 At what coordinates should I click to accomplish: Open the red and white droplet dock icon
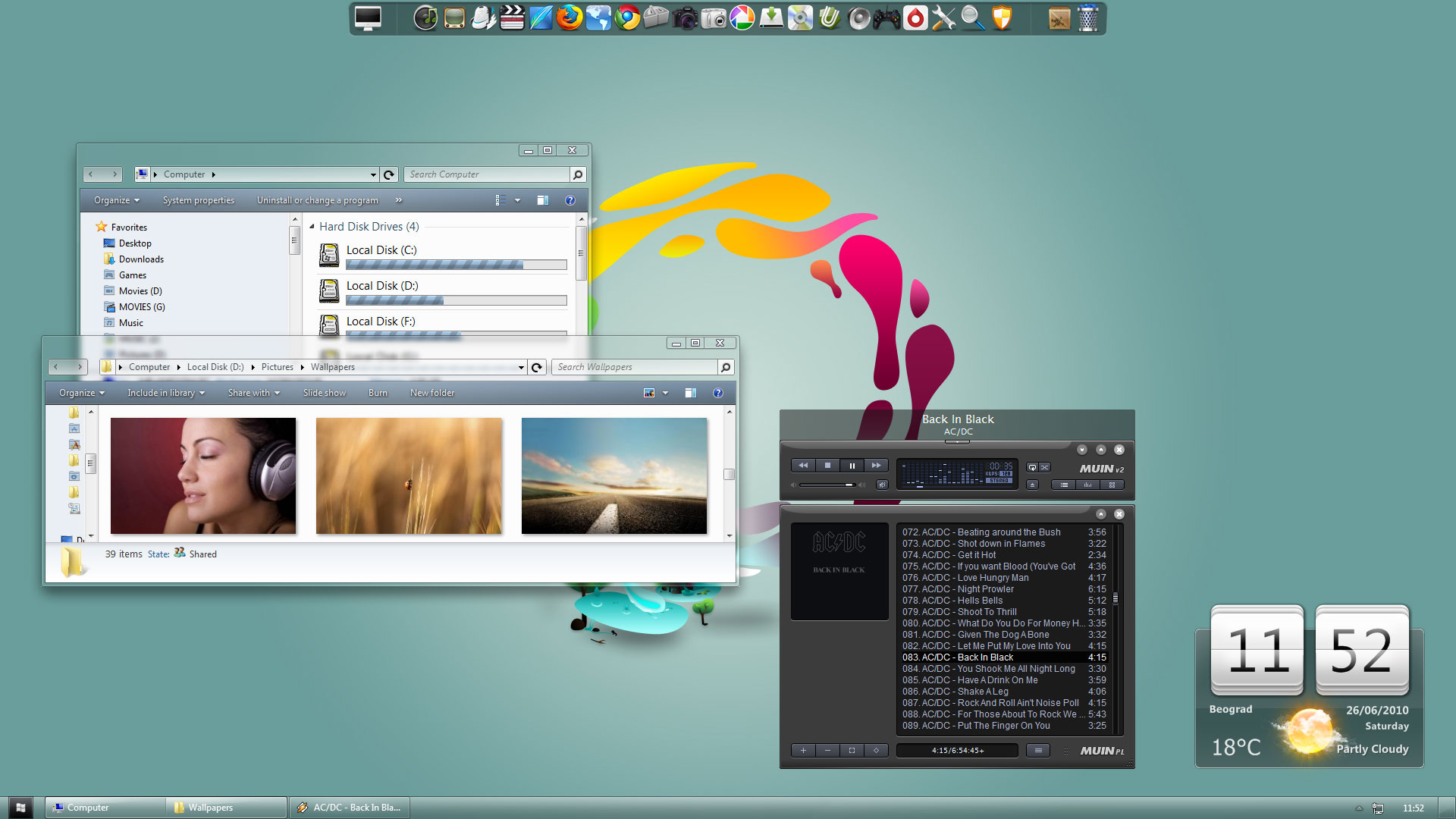tap(915, 17)
